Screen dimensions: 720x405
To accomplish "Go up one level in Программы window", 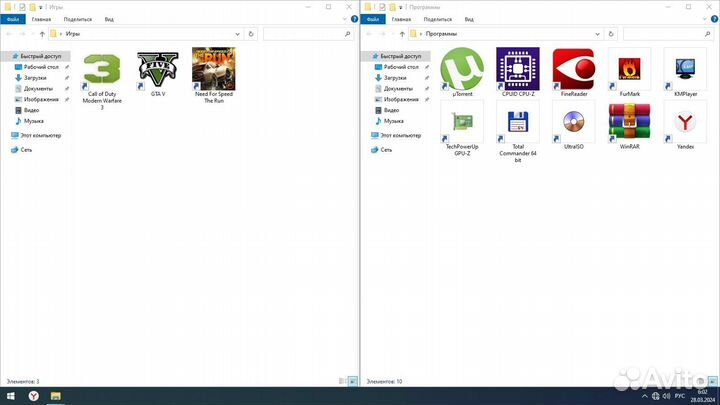I will (402, 34).
